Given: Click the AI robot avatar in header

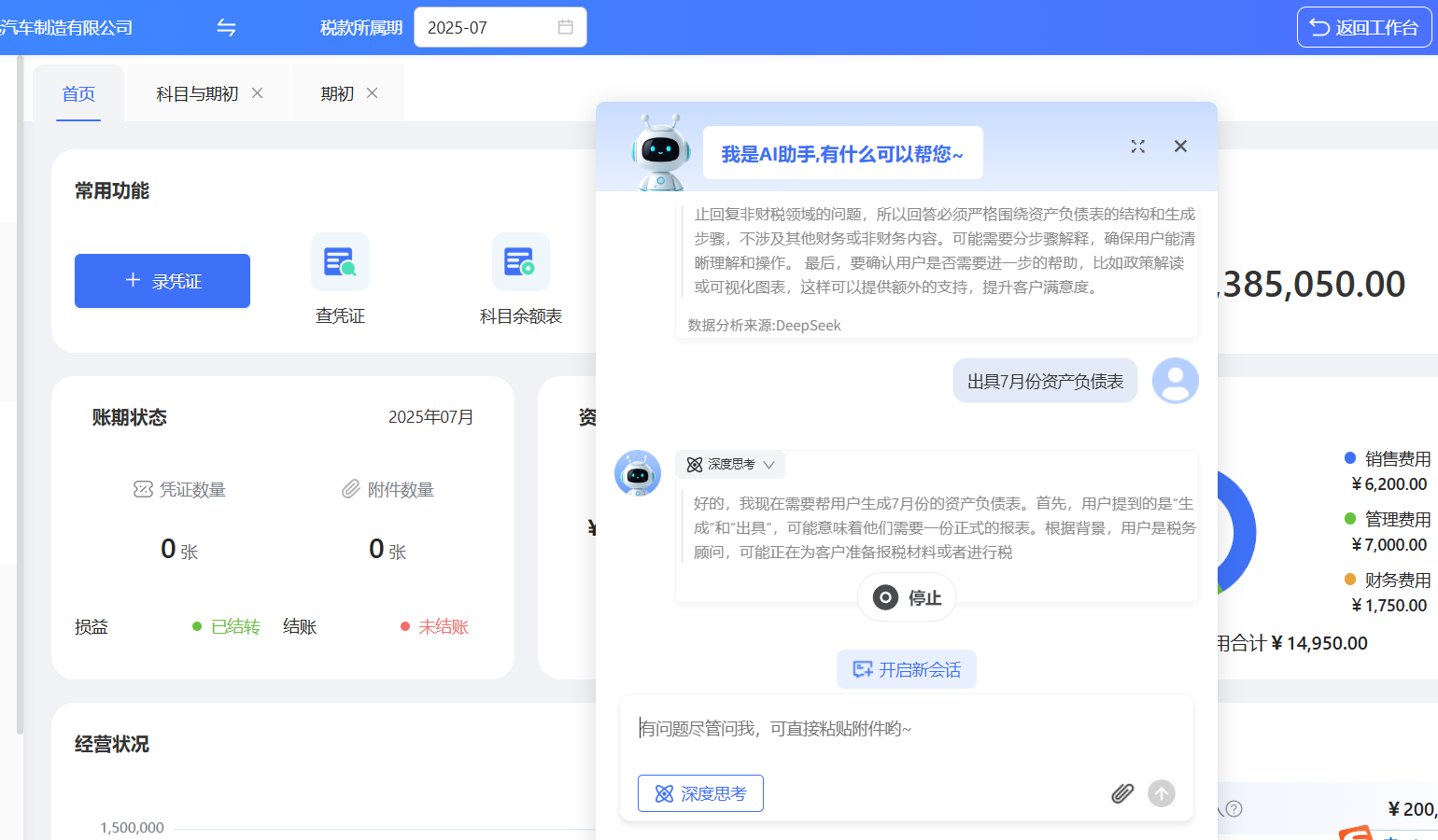Looking at the screenshot, I should (x=660, y=152).
